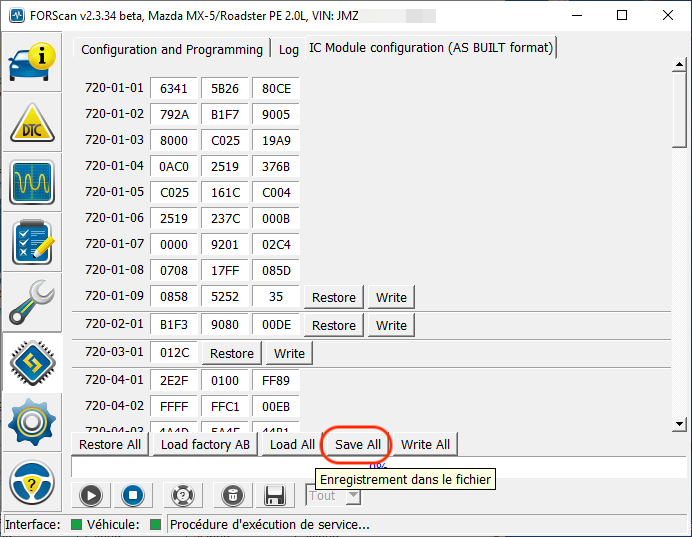This screenshot has height=537, width=692.
Task: Click Write in the 720-01-09 row
Action: click(391, 297)
